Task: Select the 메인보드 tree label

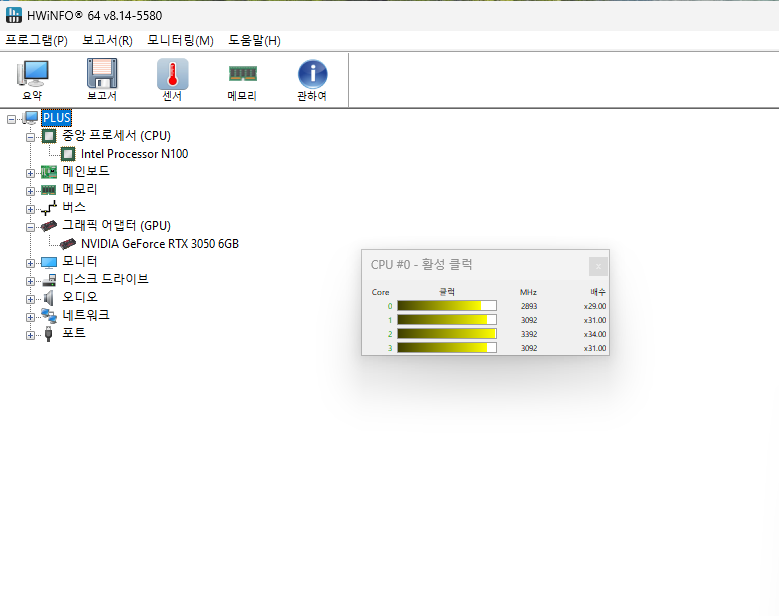Action: pos(85,171)
